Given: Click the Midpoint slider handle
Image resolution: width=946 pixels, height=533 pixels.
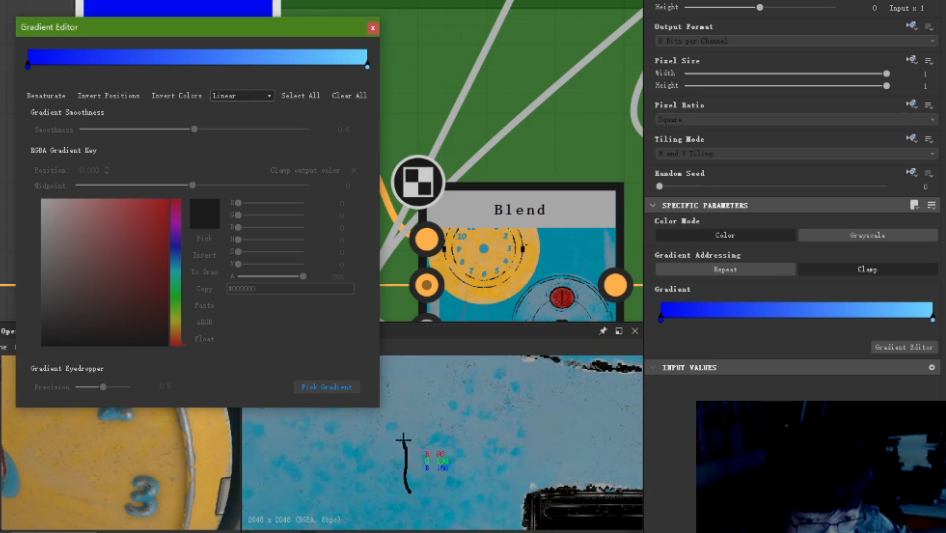Looking at the screenshot, I should tap(192, 185).
